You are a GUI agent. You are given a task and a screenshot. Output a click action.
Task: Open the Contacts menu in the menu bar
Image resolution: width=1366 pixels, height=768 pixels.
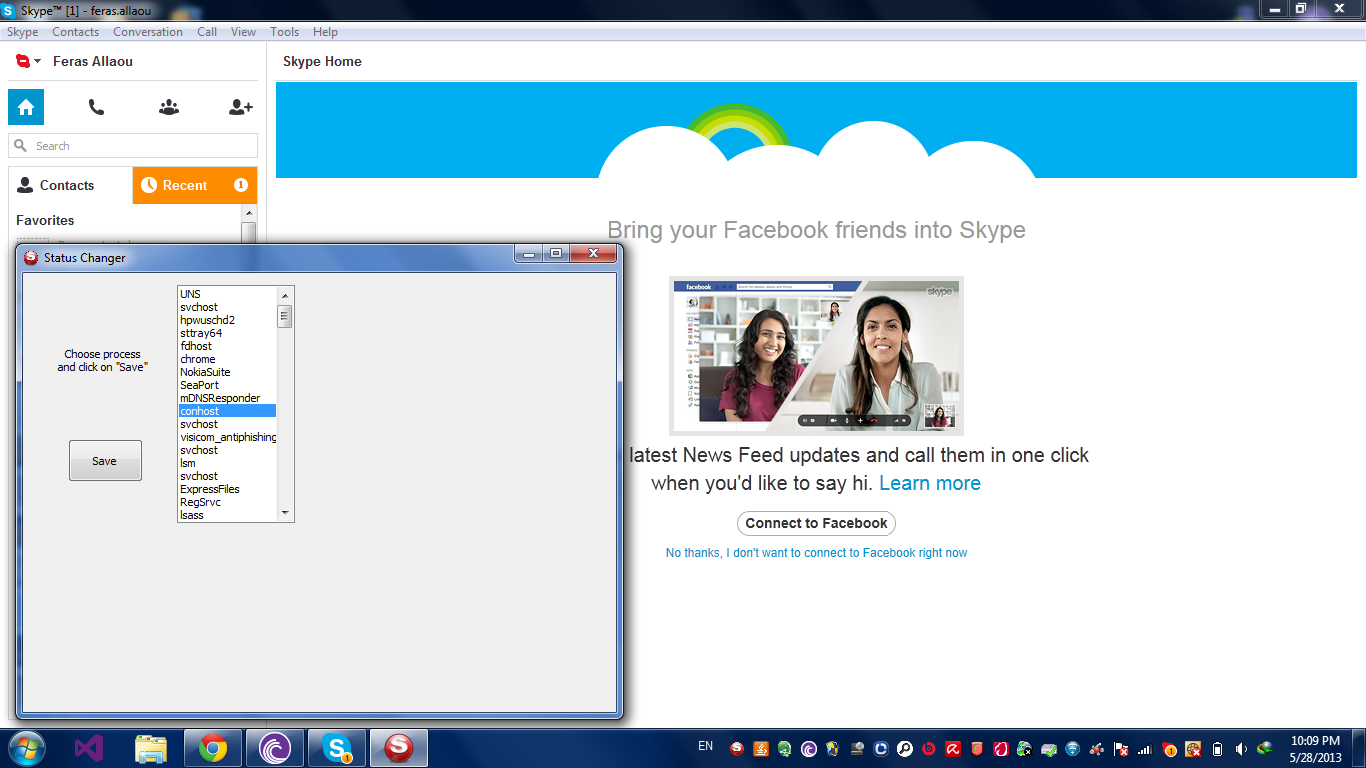coord(76,32)
